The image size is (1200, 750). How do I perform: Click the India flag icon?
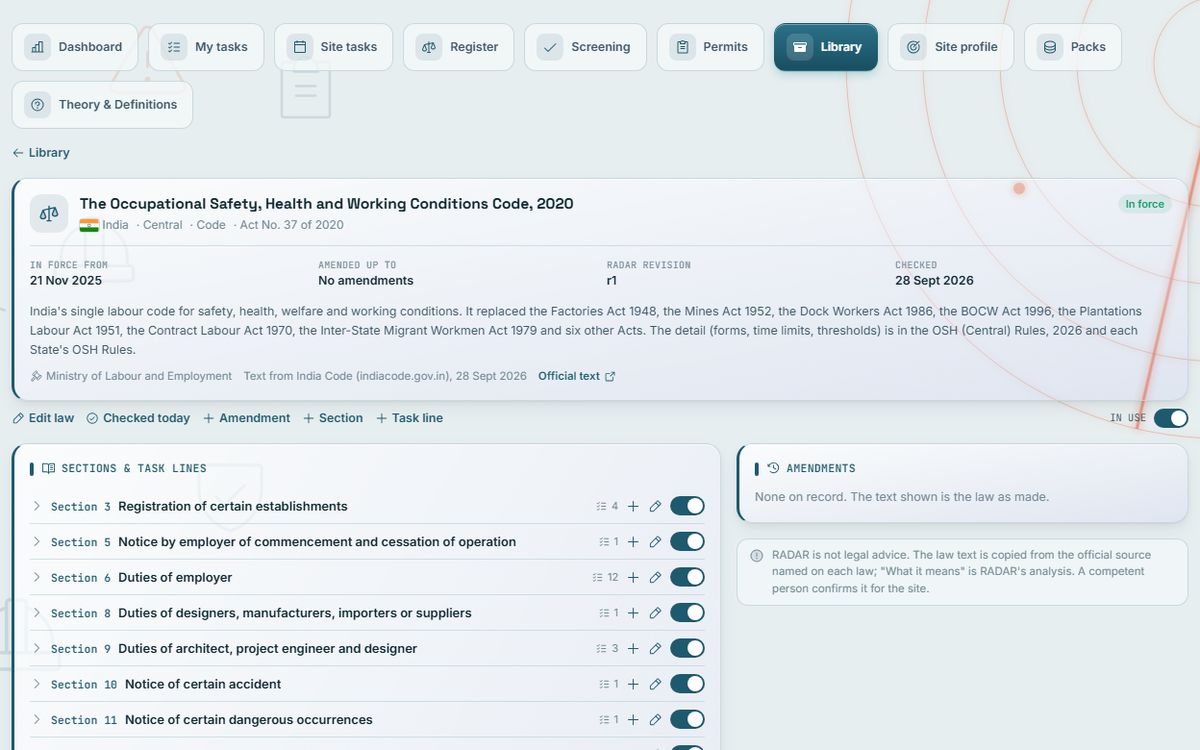click(89, 225)
